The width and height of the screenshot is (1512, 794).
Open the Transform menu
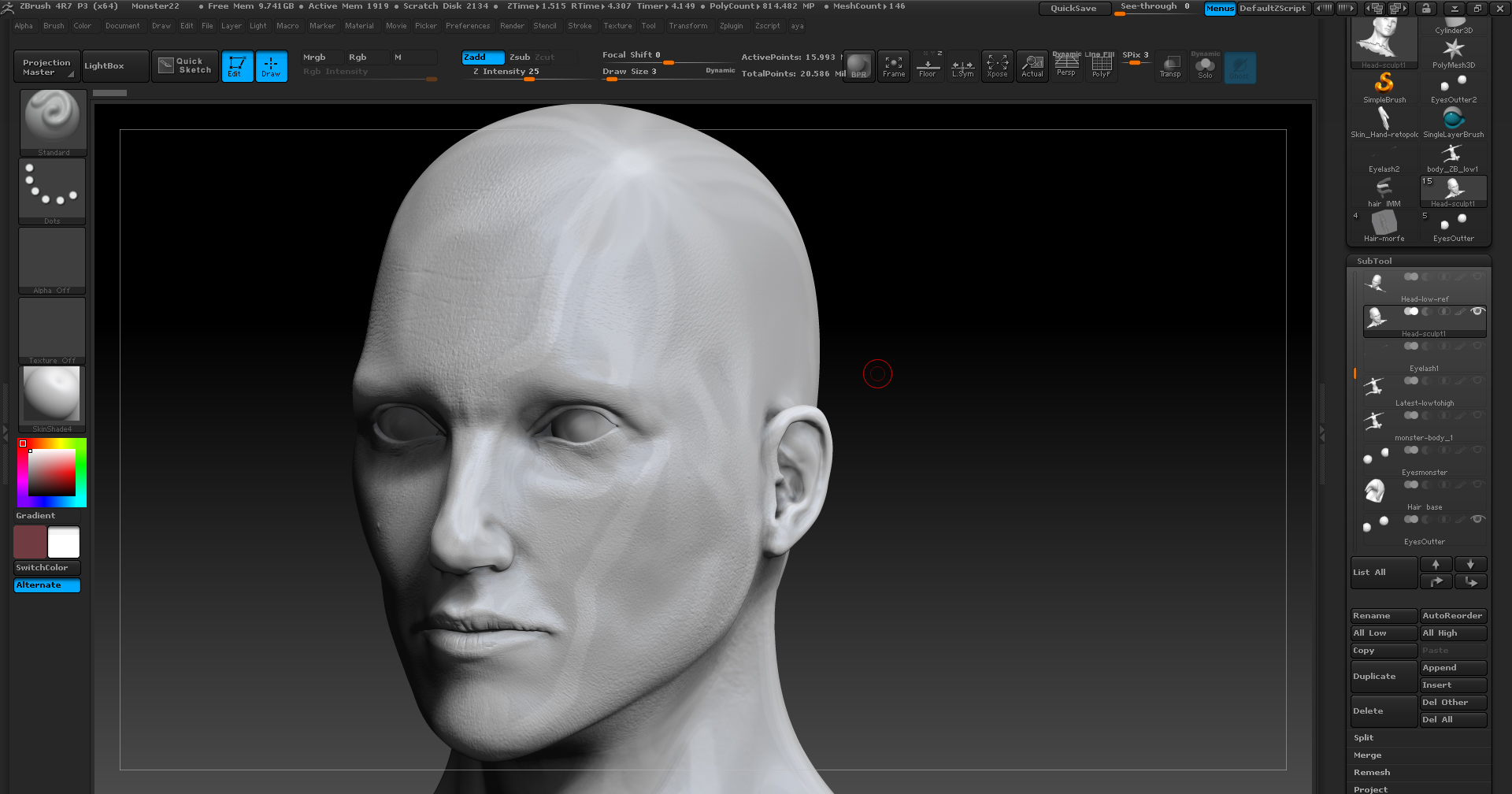687,26
